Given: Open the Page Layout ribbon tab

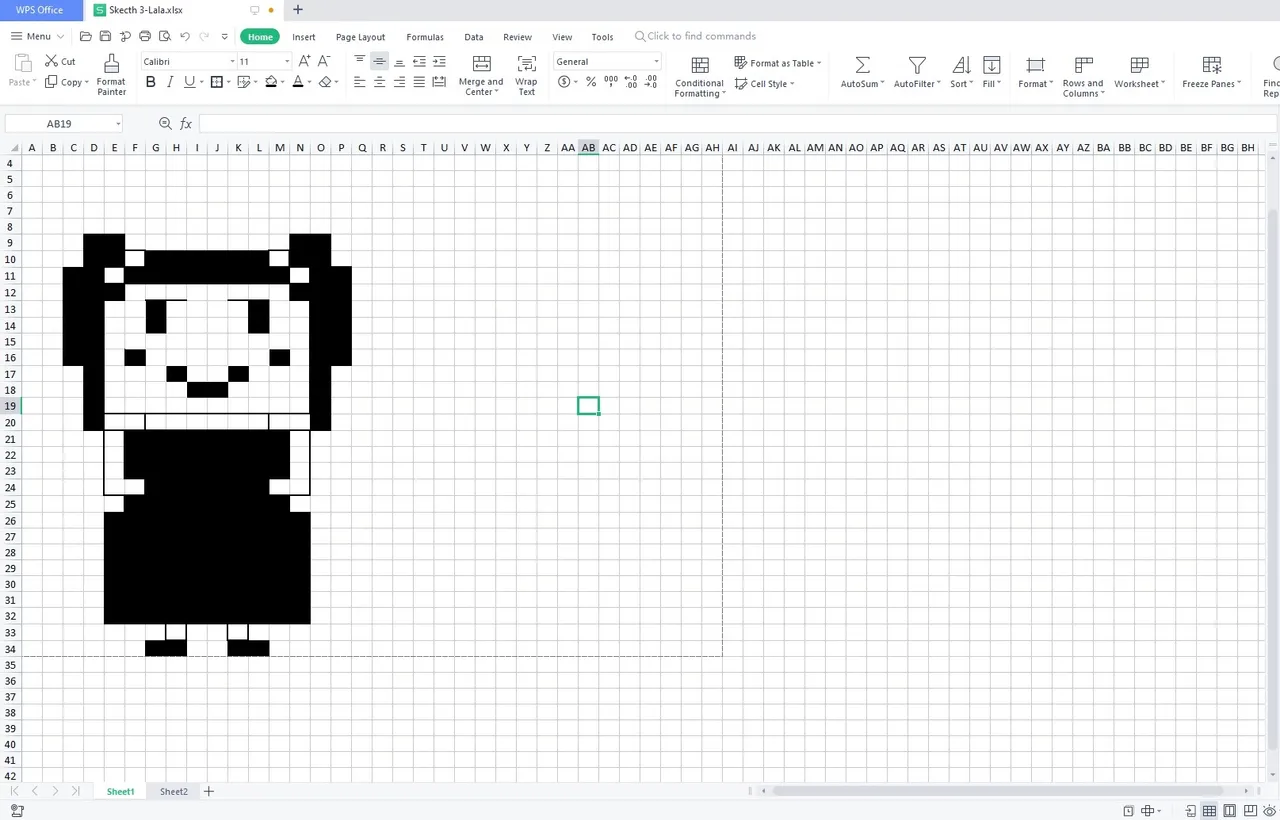Looking at the screenshot, I should [360, 37].
